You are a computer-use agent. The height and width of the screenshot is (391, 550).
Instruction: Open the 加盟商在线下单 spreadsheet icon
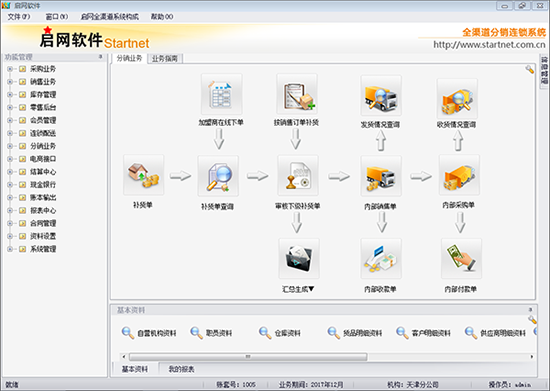pos(221,94)
